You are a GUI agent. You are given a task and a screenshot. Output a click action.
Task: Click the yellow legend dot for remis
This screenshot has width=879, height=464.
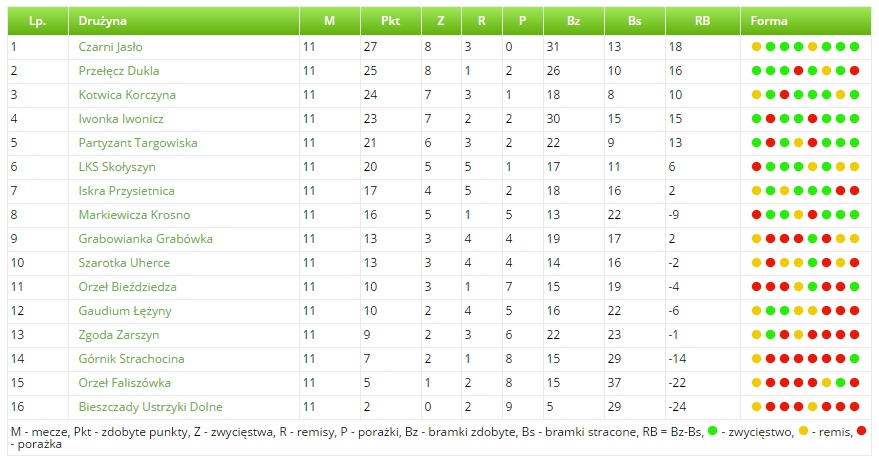[x=803, y=431]
